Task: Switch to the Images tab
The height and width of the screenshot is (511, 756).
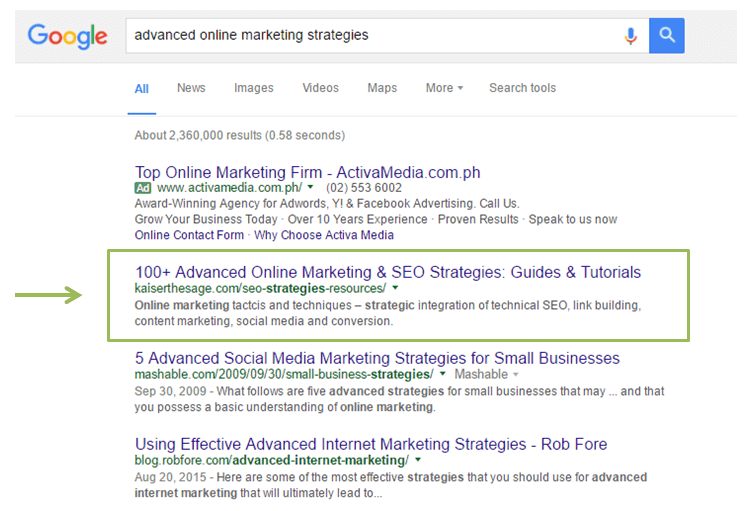Action: (254, 88)
